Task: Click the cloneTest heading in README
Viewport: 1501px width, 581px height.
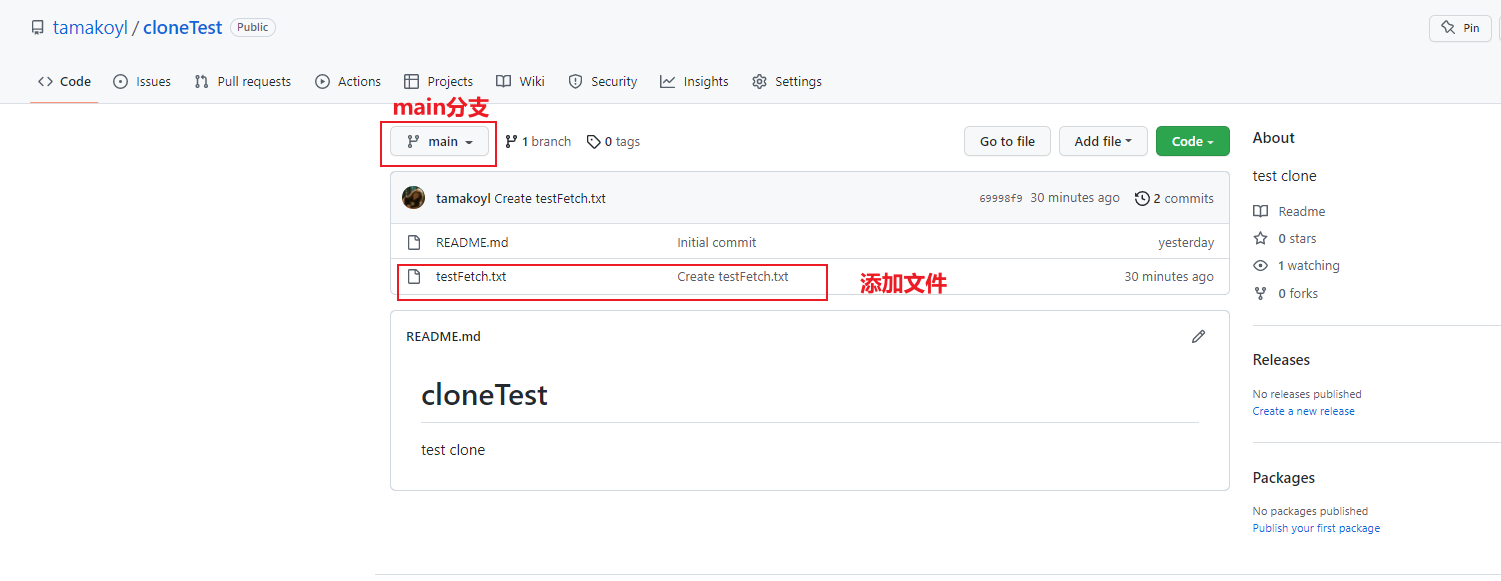Action: [x=484, y=395]
